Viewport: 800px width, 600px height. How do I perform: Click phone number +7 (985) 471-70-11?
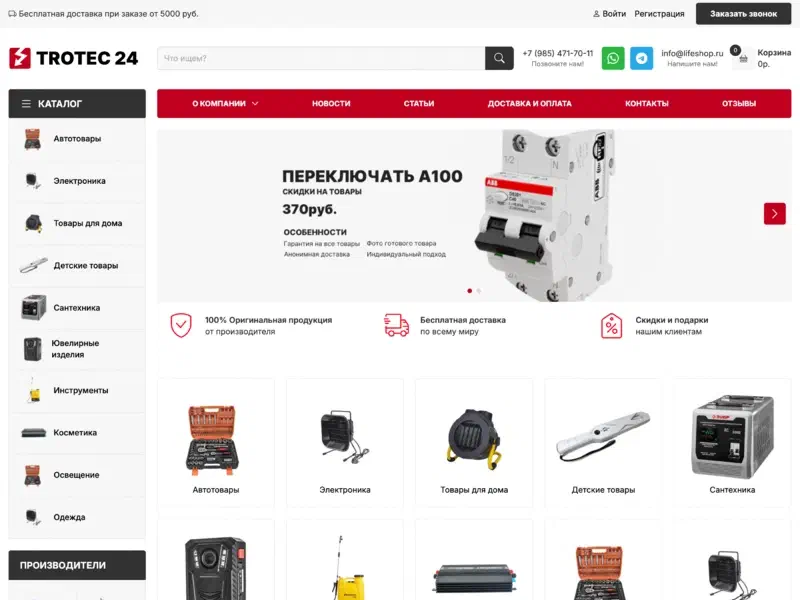pyautogui.click(x=558, y=53)
